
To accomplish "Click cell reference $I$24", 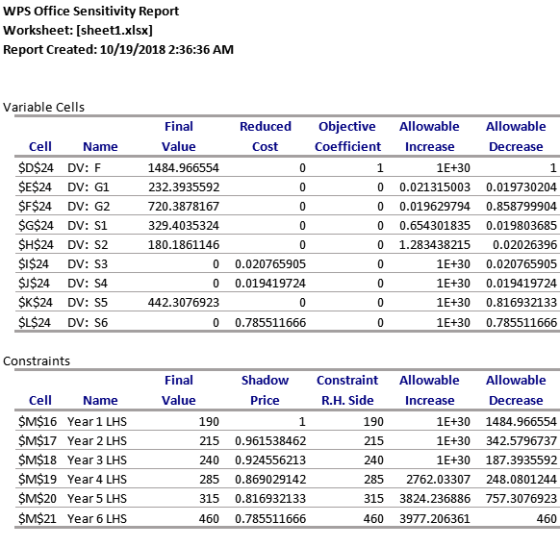I will pos(33,264).
